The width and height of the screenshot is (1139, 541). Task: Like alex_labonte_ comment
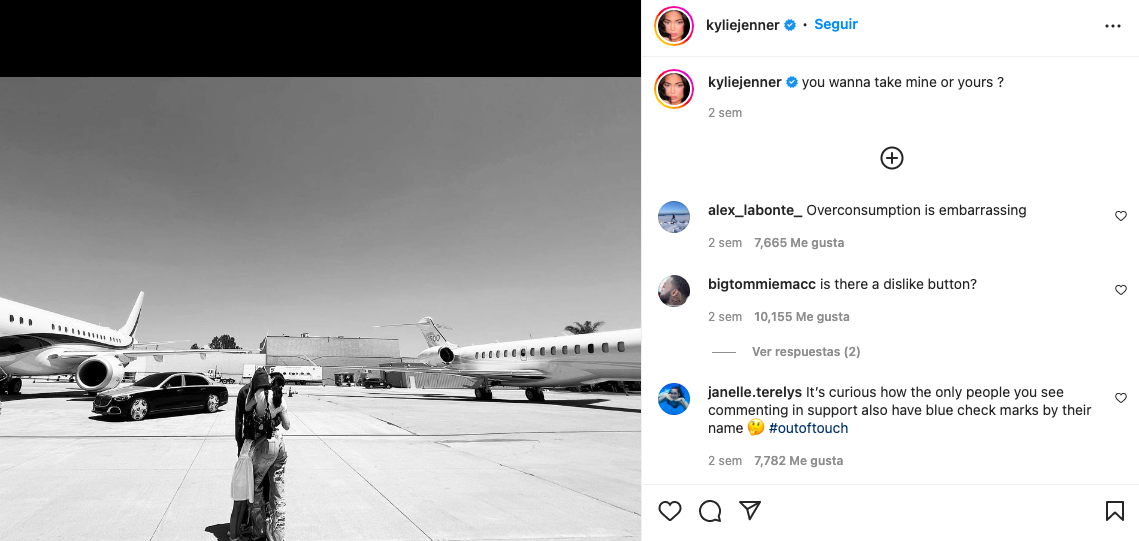pos(1120,216)
